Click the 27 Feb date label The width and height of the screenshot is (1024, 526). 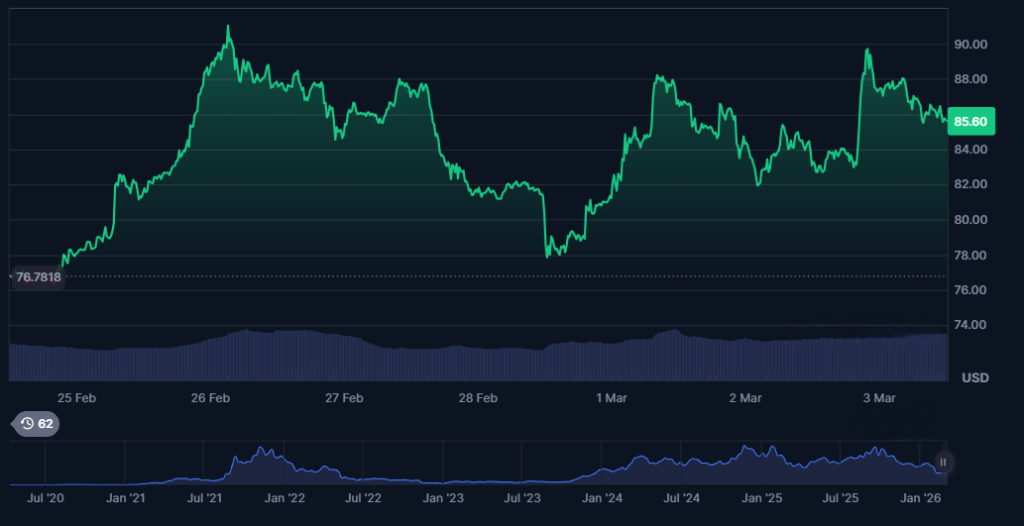[344, 398]
